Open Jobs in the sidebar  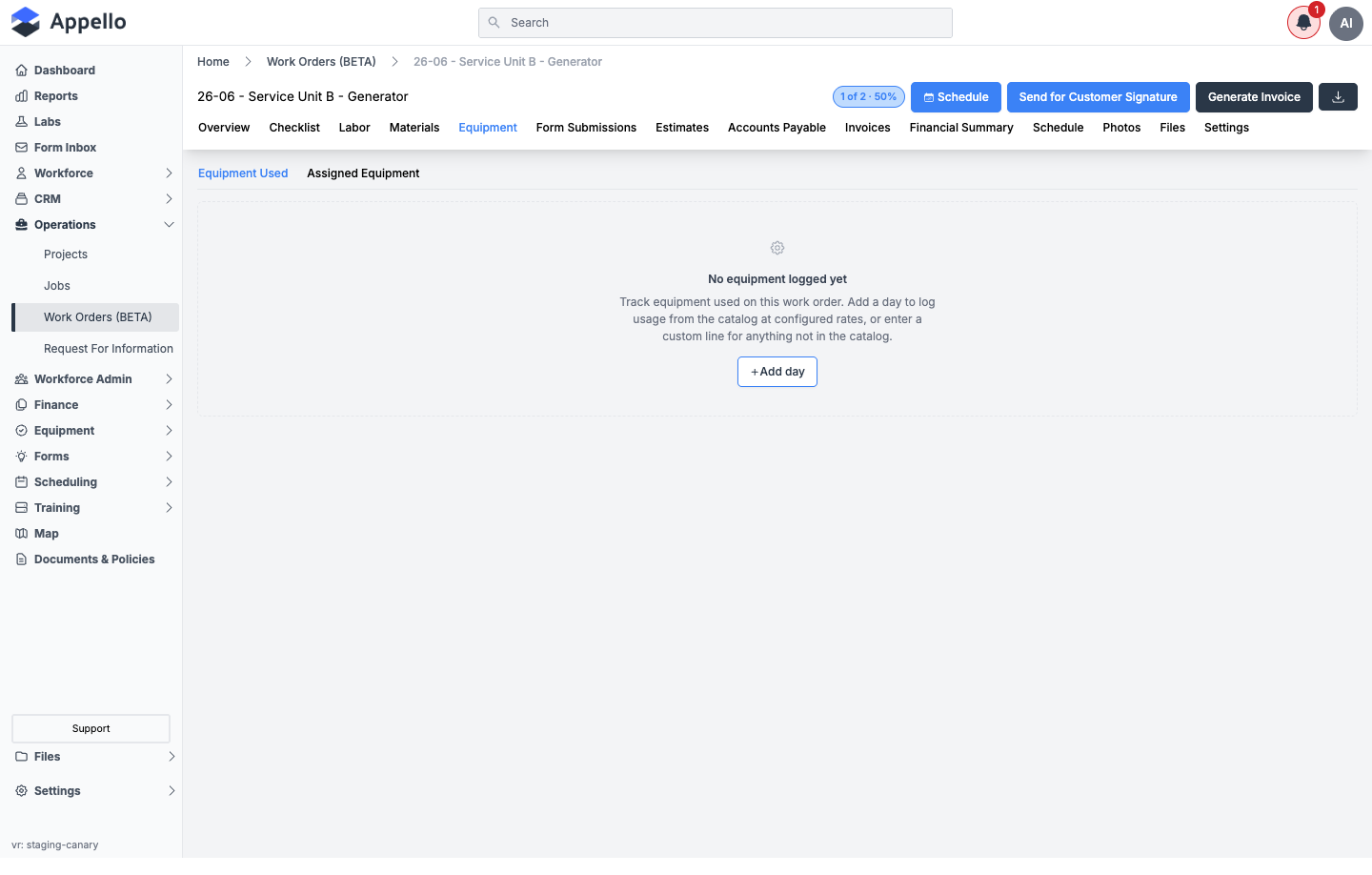pyautogui.click(x=57, y=286)
